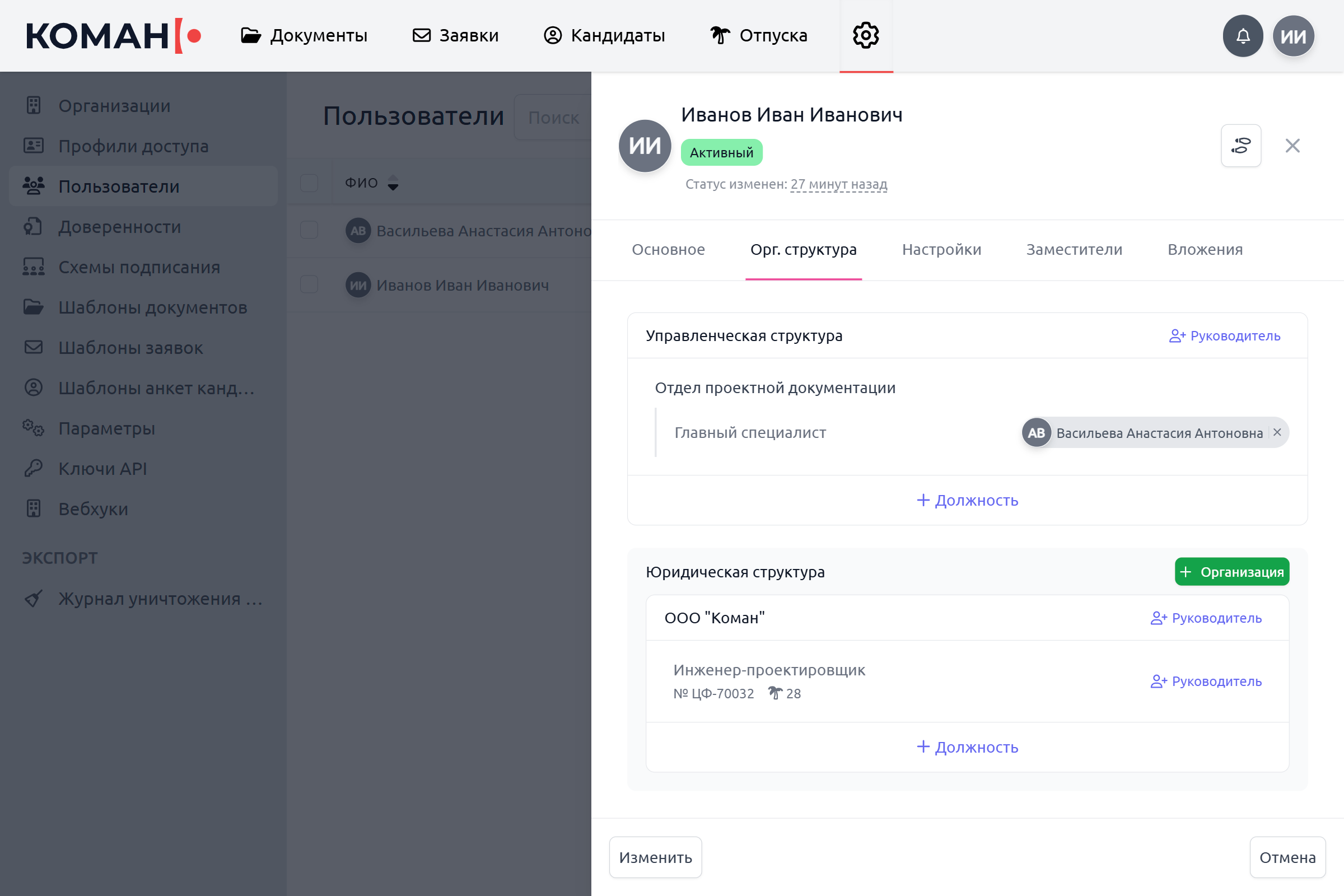The image size is (1344, 896).
Task: Click the notifications bell icon
Action: pos(1242,36)
